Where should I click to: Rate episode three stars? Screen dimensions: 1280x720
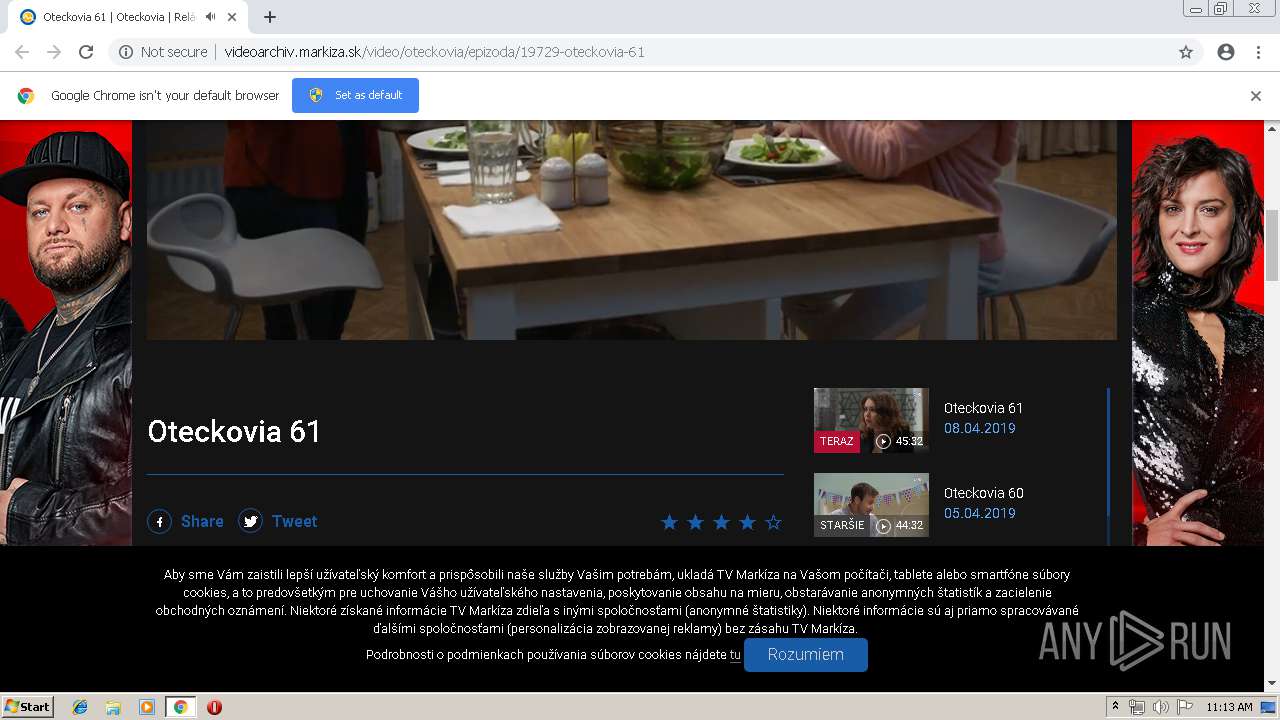[721, 522]
